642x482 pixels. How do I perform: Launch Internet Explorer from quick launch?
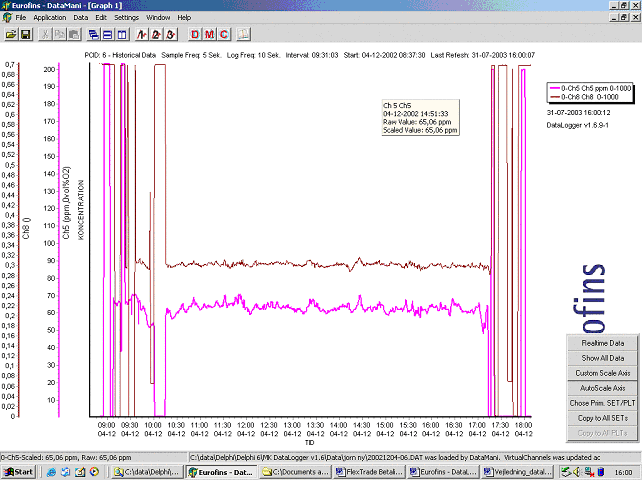[51, 472]
